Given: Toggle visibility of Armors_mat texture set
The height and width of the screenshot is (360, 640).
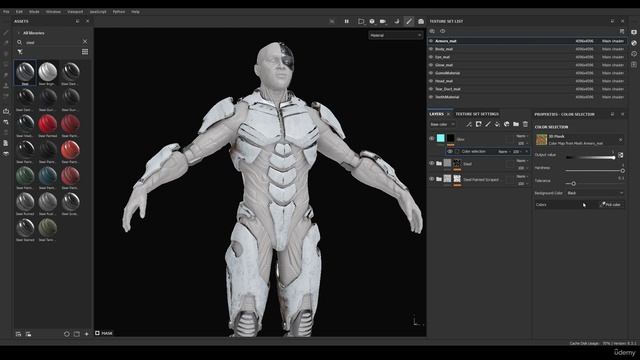Looking at the screenshot, I should 431,41.
